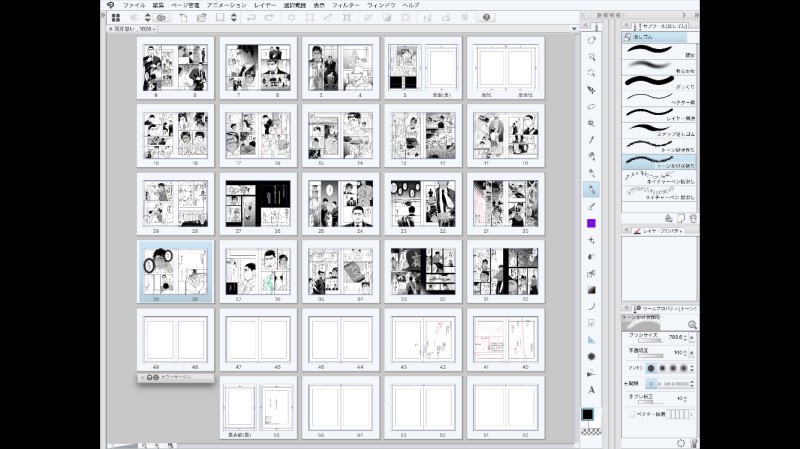Select the Gradient tool

tap(591, 290)
